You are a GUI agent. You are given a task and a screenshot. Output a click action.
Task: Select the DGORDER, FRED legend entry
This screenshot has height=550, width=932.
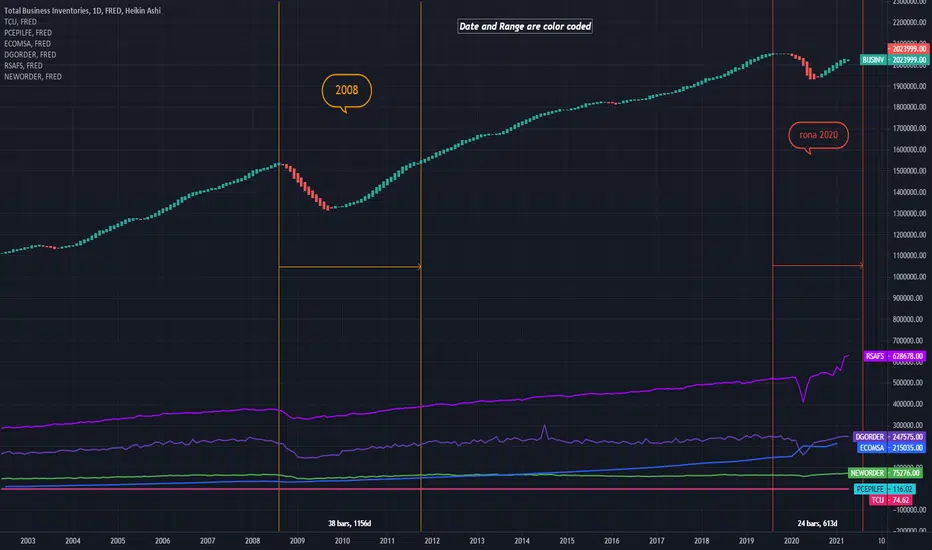click(30, 55)
